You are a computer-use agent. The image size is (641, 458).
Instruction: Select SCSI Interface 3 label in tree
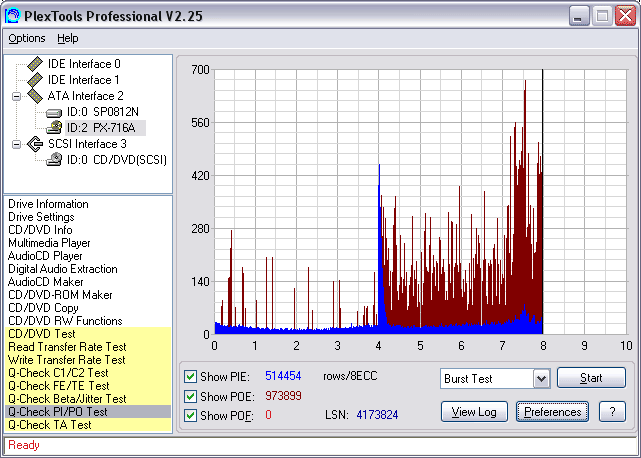pos(87,144)
